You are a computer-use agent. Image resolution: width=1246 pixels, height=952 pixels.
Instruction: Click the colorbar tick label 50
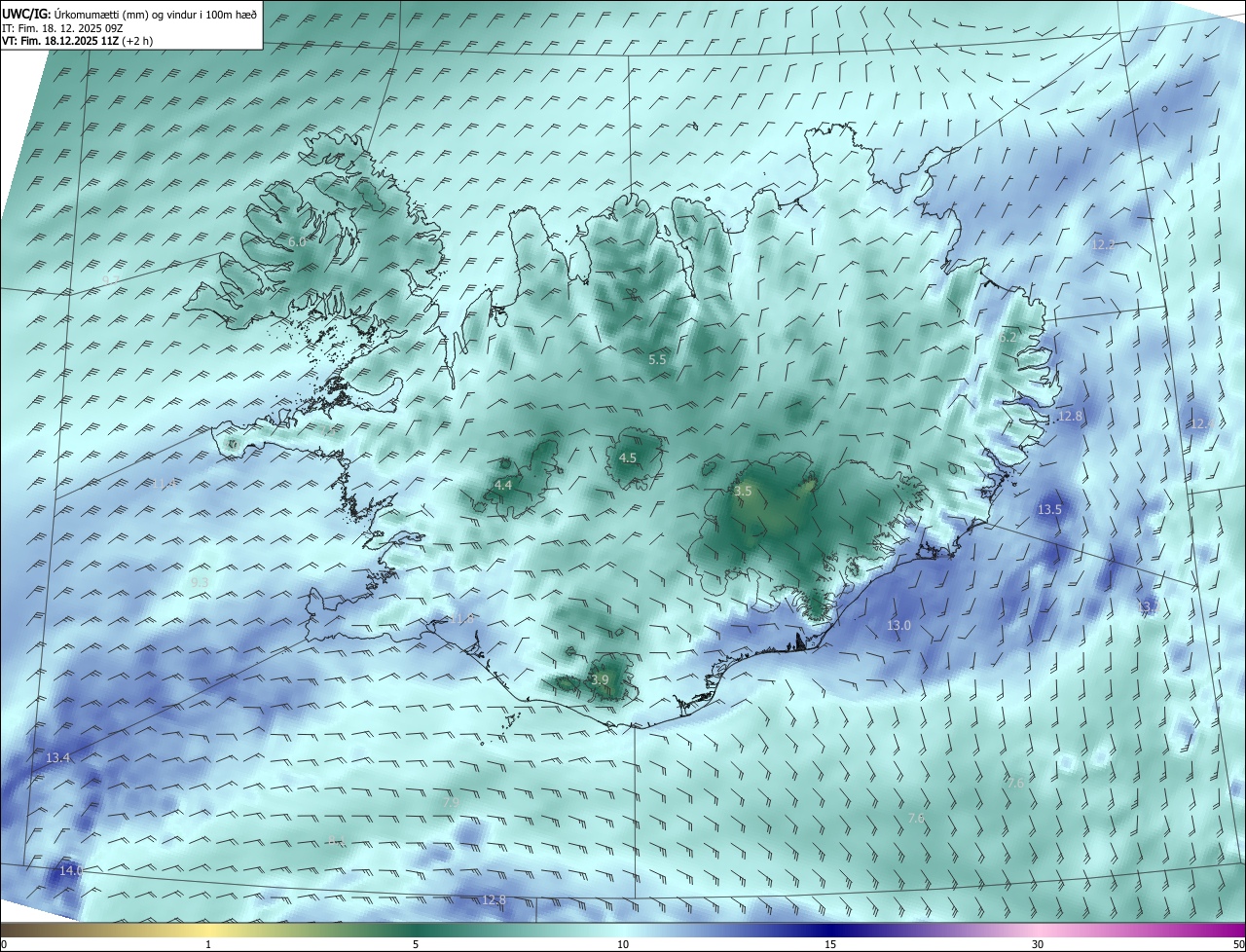[x=1237, y=944]
